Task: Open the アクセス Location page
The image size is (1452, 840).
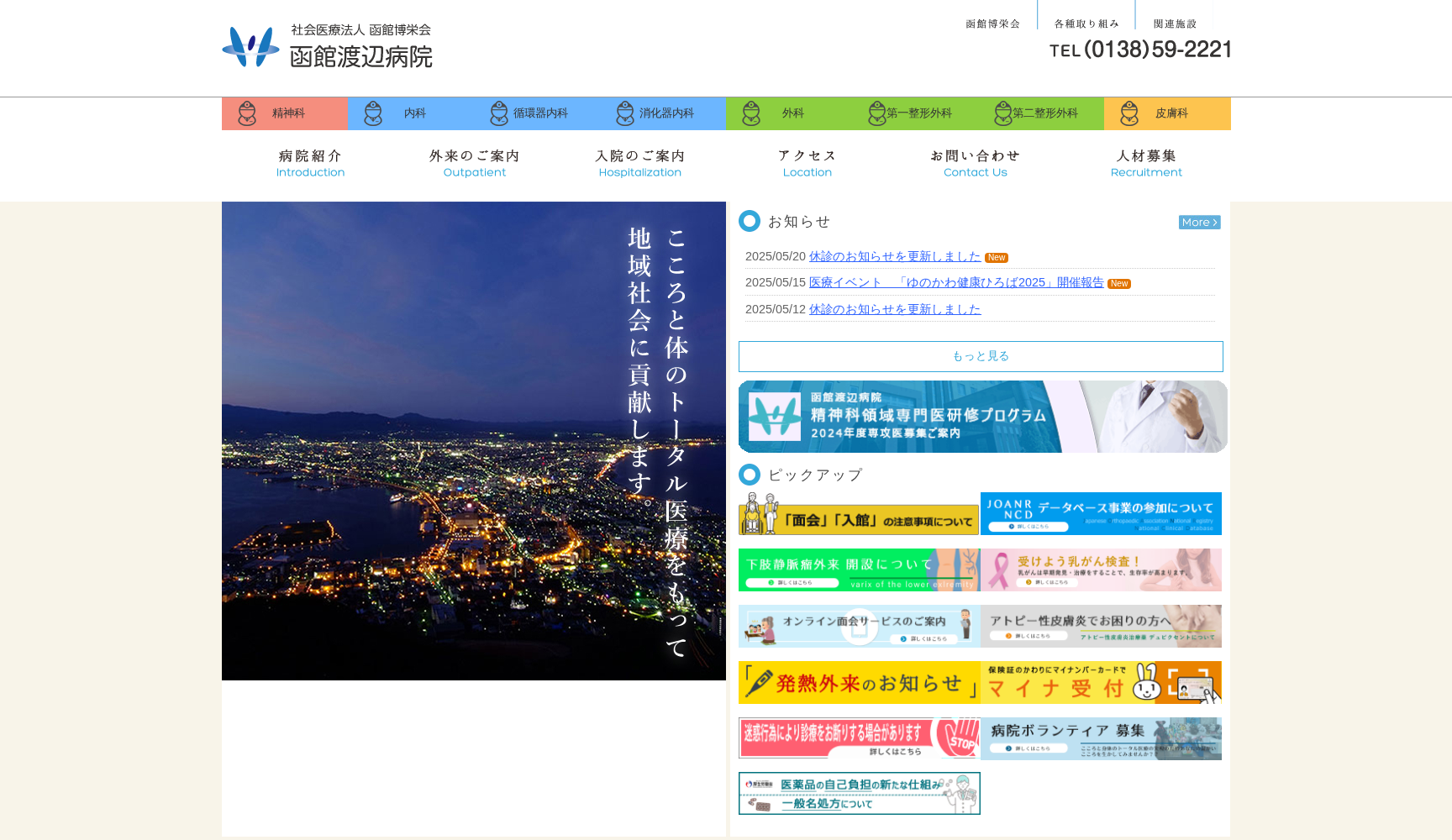Action: pyautogui.click(x=807, y=163)
